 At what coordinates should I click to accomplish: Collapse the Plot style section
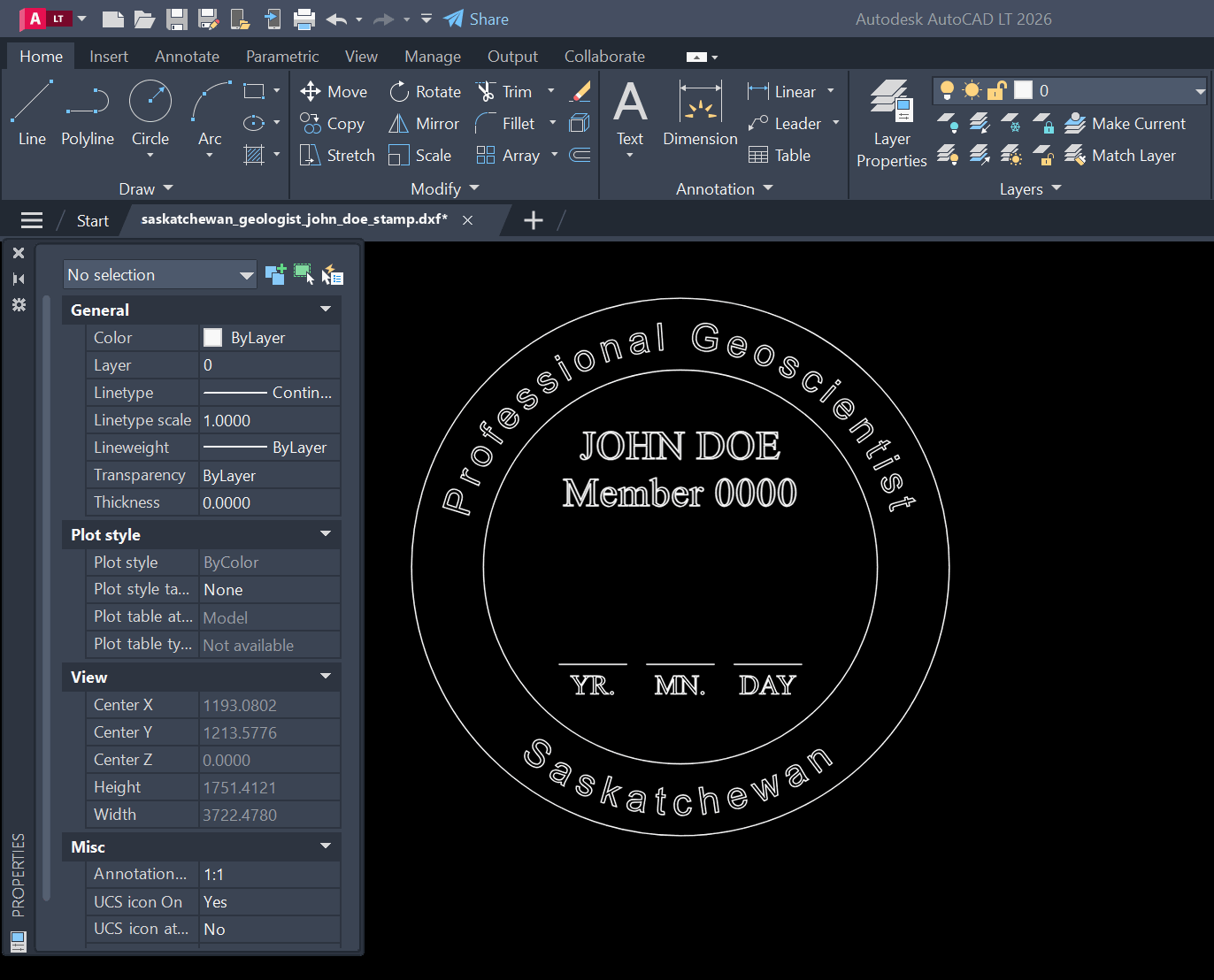[326, 534]
